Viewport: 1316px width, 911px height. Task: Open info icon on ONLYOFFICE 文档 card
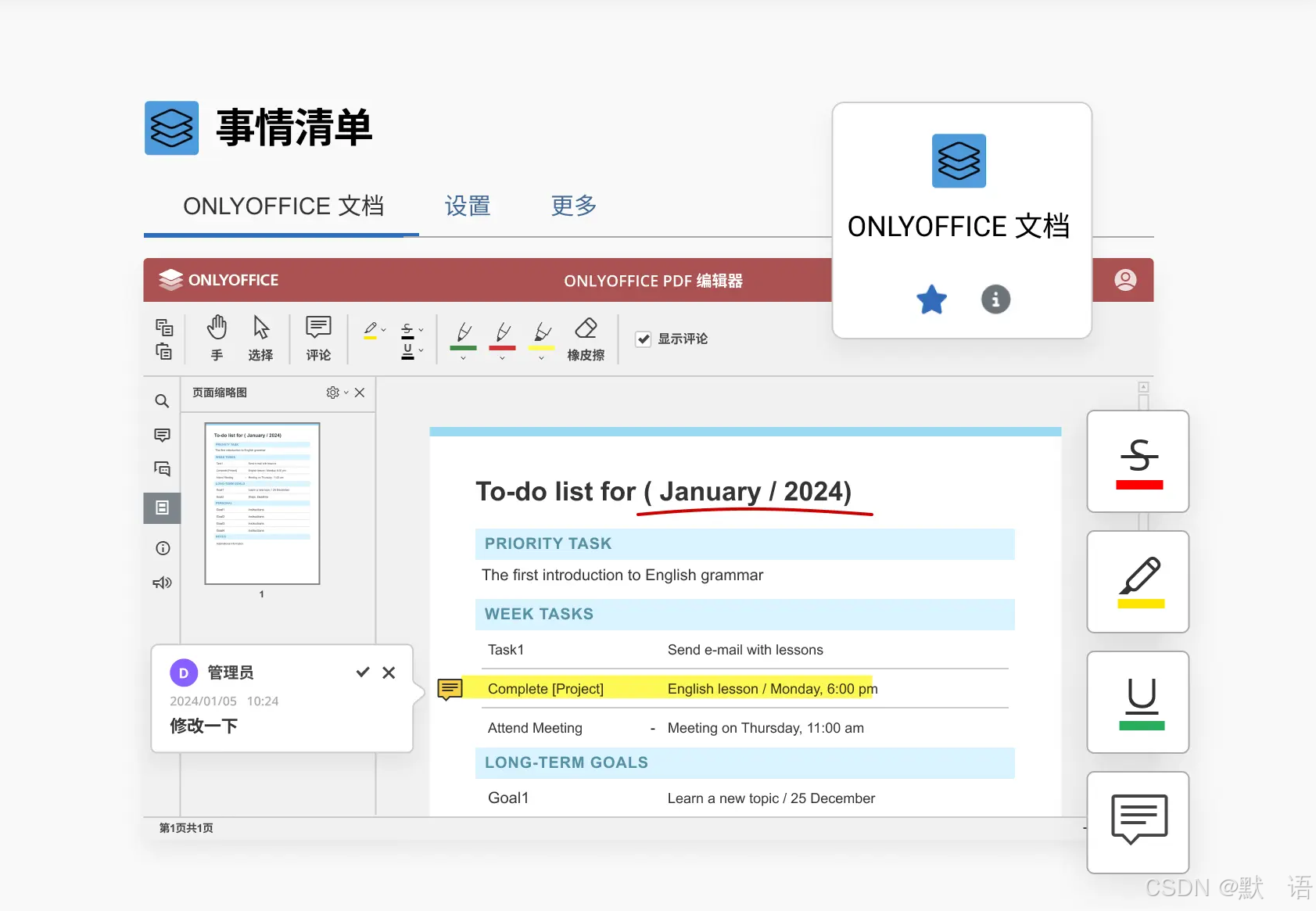(995, 299)
